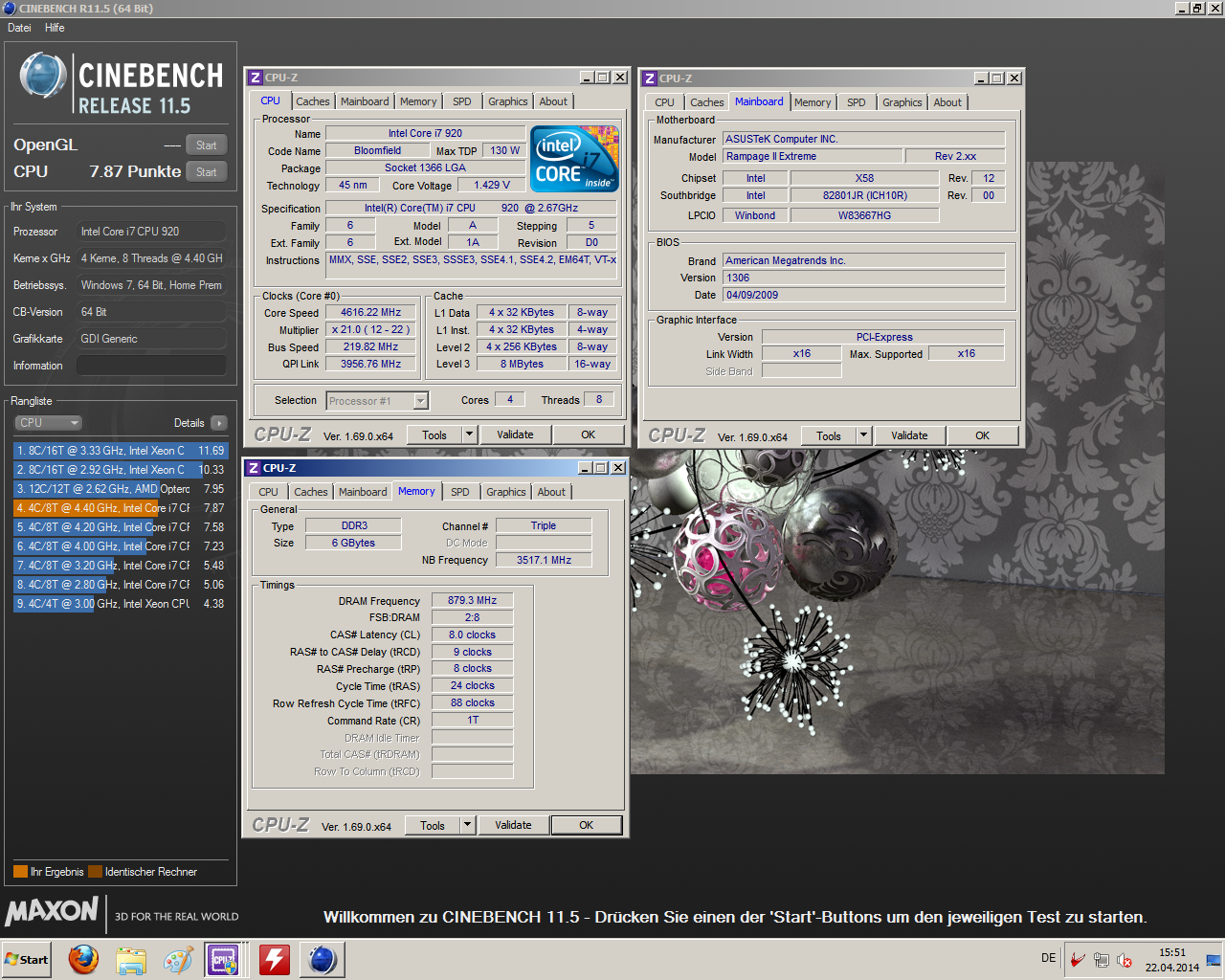
Task: Switch to CPU-Z in the taskbar
Action: [x=225, y=959]
